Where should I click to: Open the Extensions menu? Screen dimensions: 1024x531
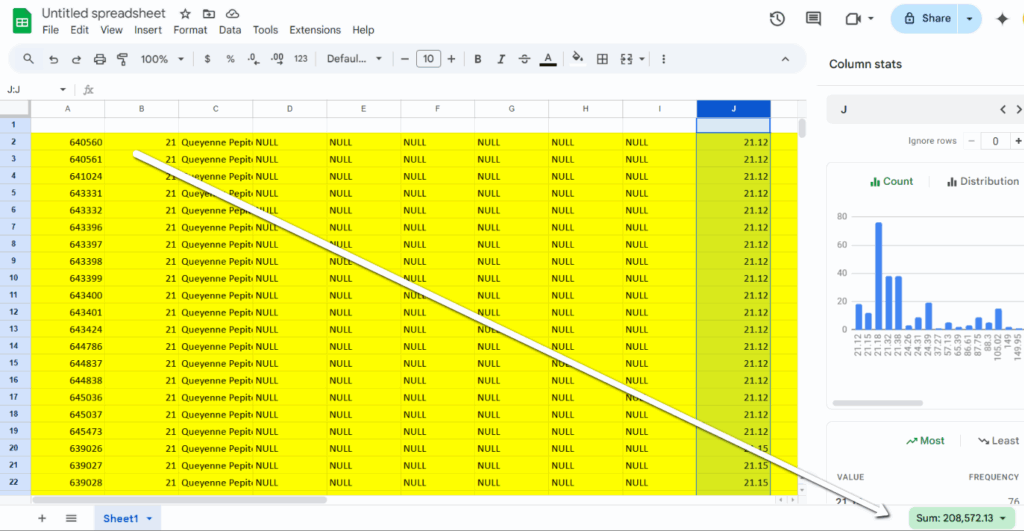315,30
